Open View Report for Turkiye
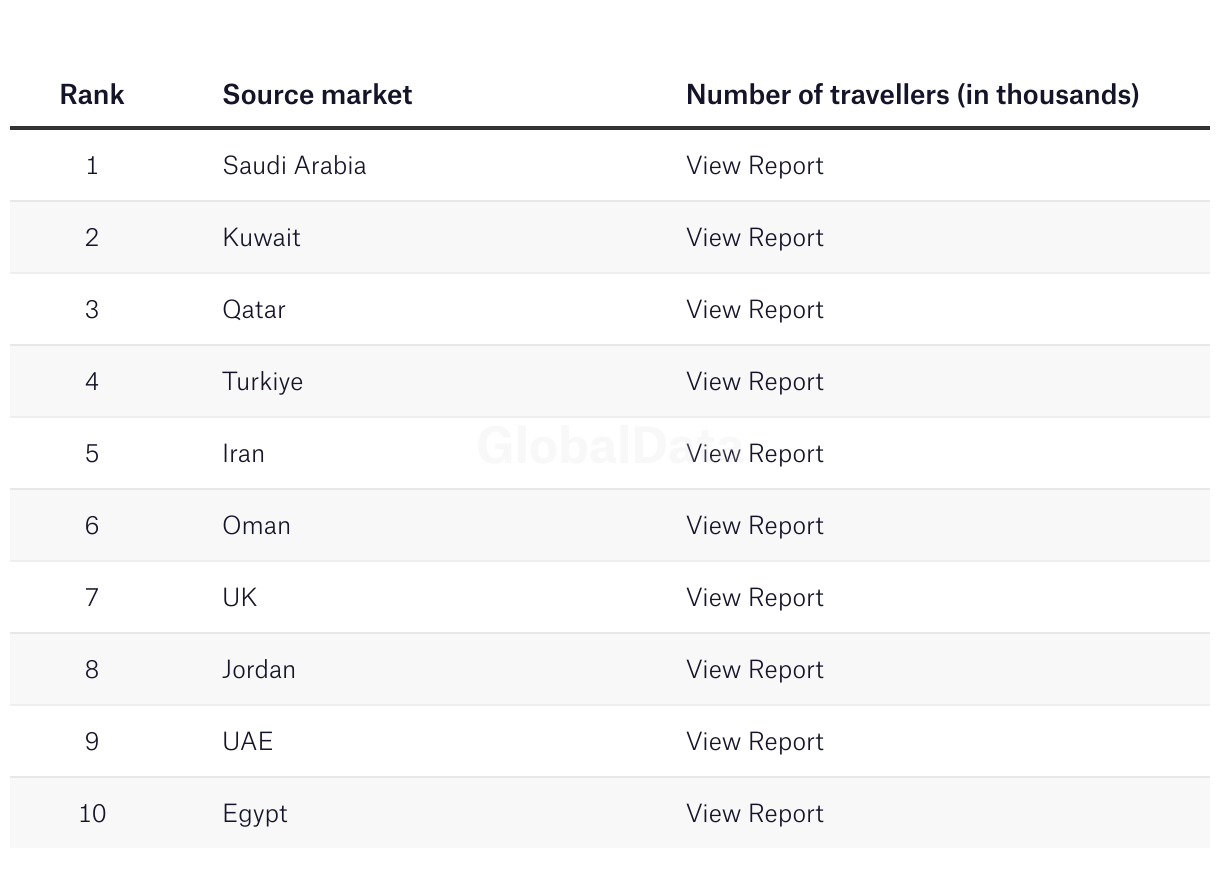1220x890 pixels. point(754,382)
